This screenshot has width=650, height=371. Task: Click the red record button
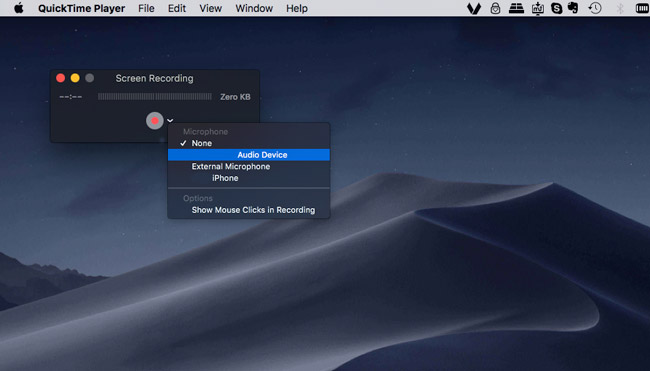pyautogui.click(x=155, y=121)
